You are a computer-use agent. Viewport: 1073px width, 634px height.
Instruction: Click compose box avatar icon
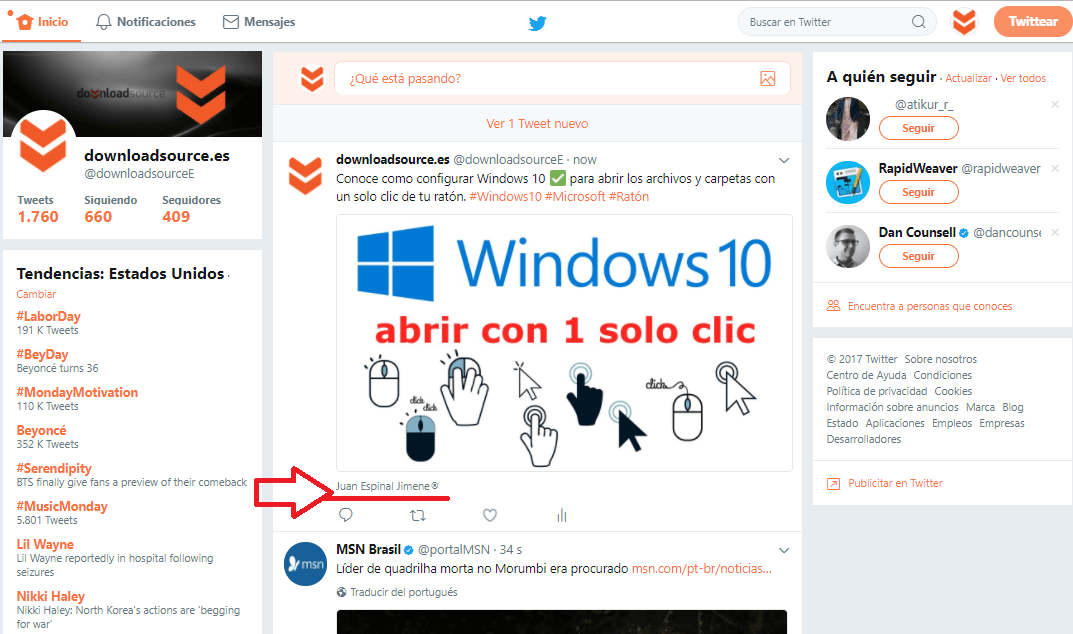312,79
